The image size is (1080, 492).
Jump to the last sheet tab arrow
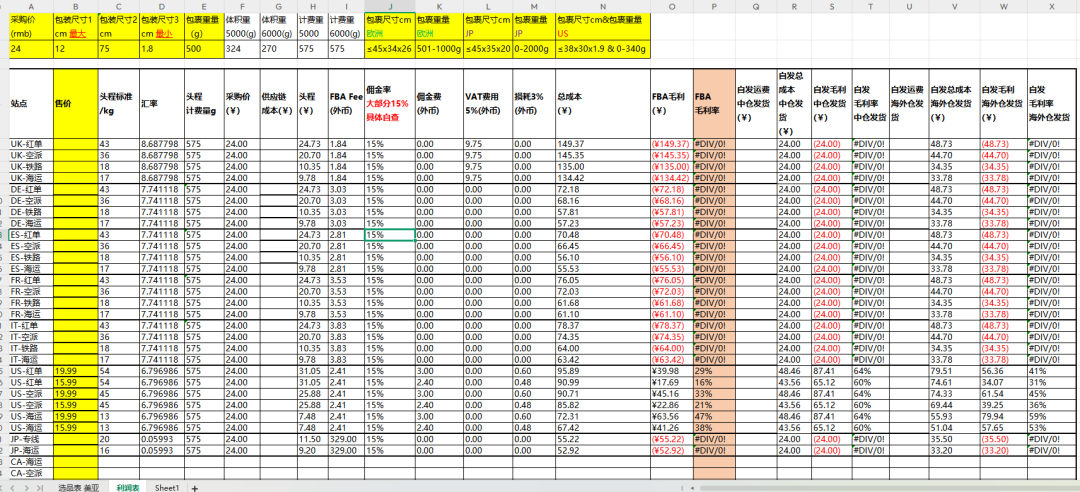(40, 487)
